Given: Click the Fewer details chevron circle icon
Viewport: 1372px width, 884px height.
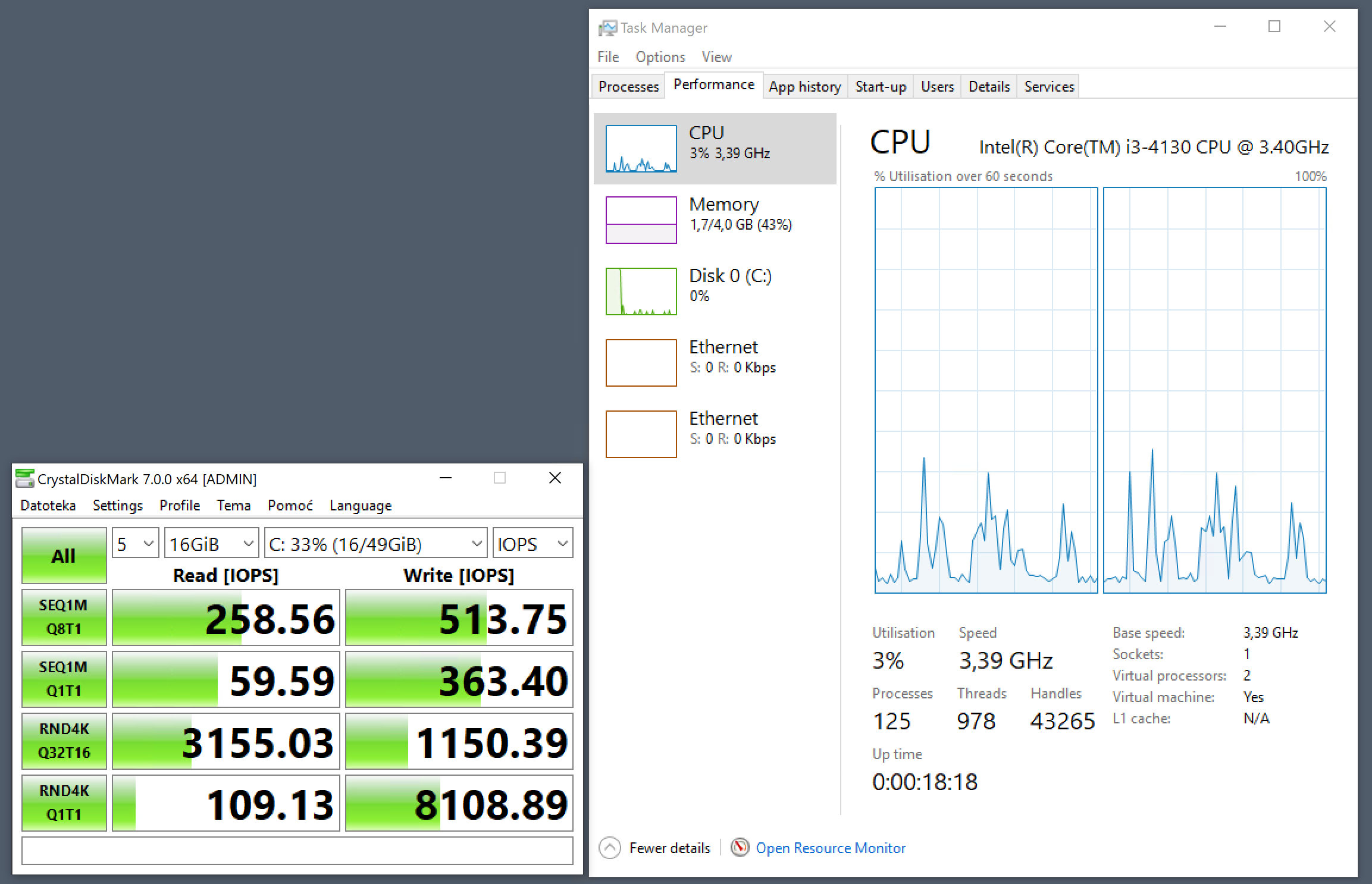Looking at the screenshot, I should 610,848.
